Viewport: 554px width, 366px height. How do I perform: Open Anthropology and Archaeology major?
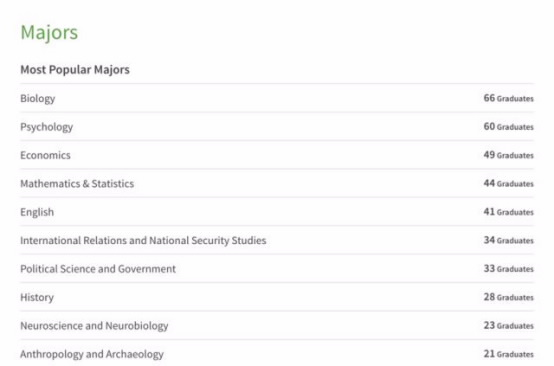click(92, 354)
